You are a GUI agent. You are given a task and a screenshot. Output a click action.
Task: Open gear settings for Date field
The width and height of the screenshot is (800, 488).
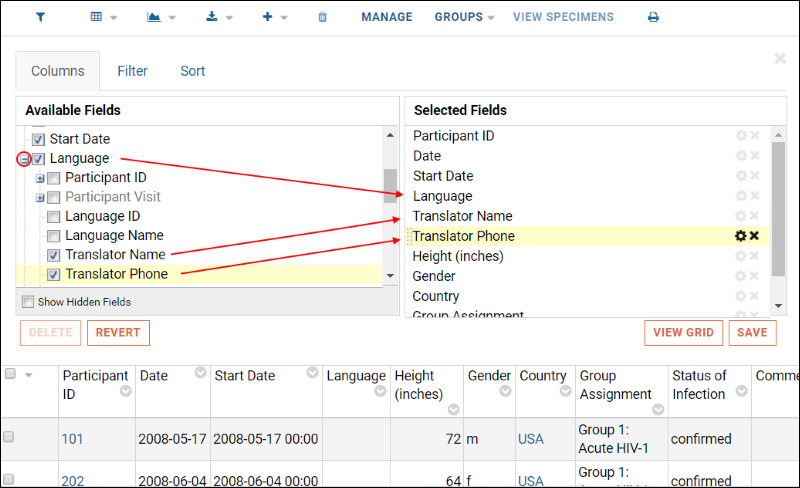(x=741, y=156)
